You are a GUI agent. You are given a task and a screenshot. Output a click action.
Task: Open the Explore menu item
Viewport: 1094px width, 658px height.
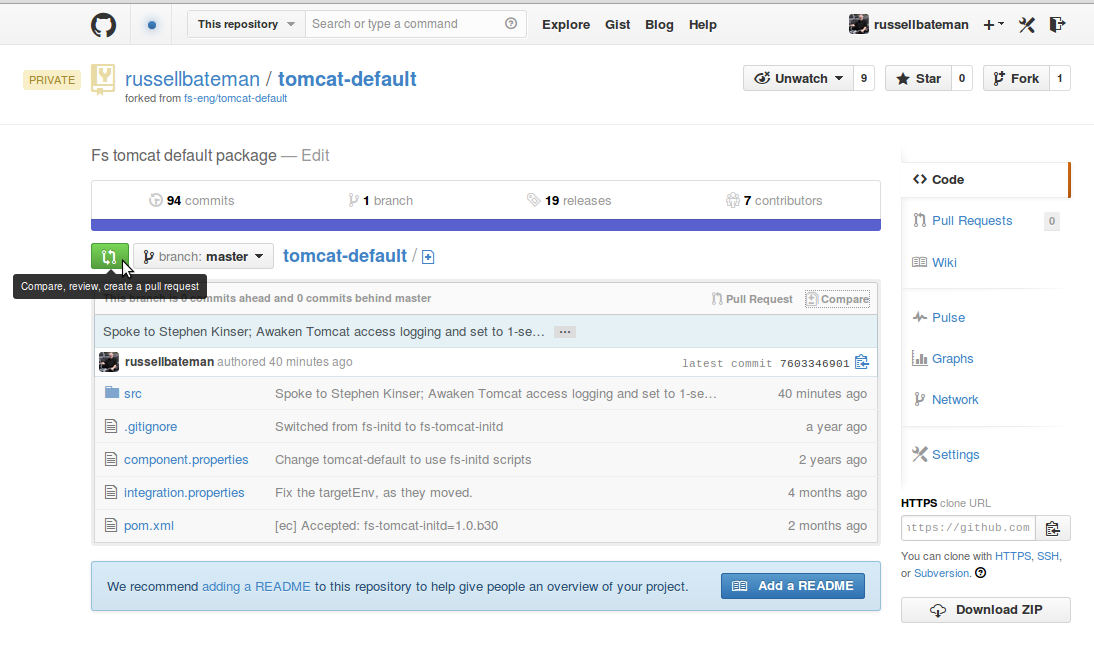pyautogui.click(x=566, y=24)
